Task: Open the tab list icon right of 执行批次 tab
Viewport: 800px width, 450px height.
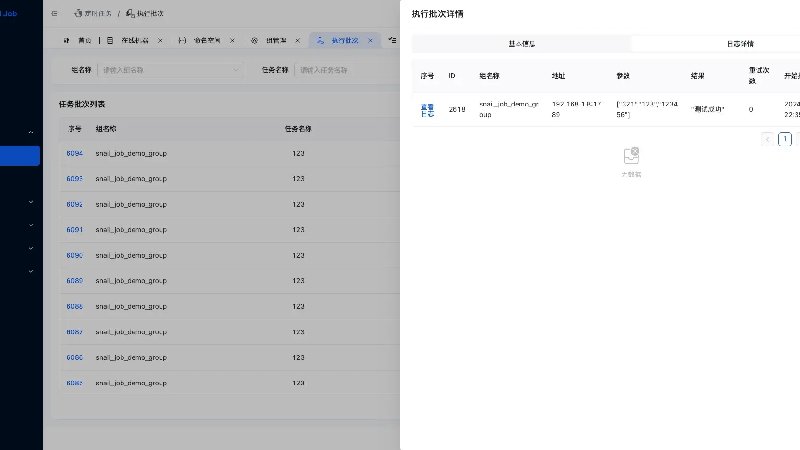Action: pyautogui.click(x=392, y=40)
